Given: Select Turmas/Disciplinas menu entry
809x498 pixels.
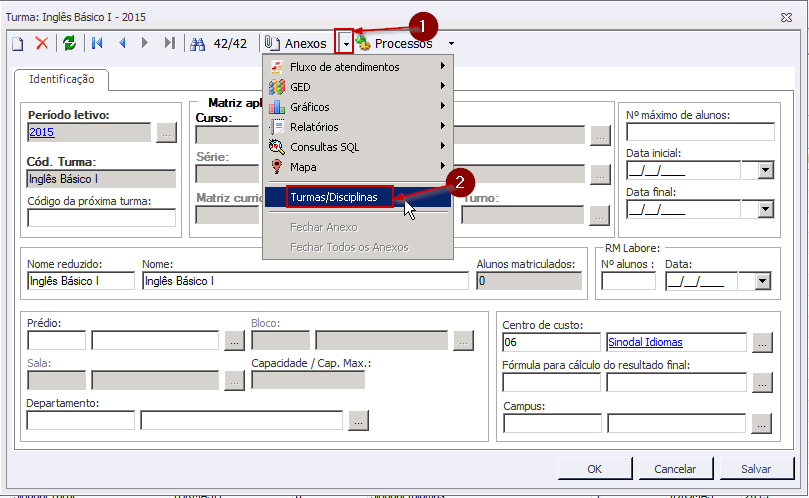Looking at the screenshot, I should 334,198.
